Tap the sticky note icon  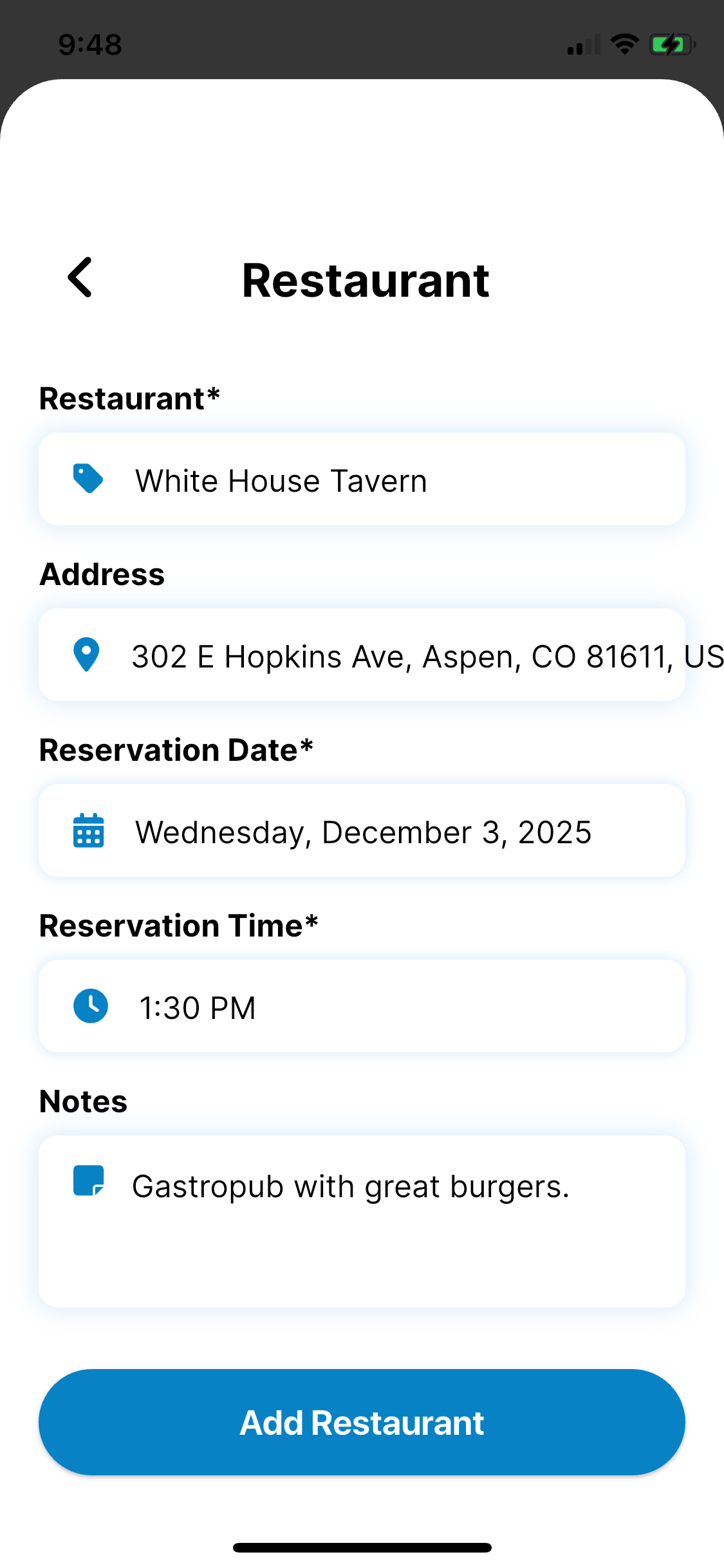click(x=89, y=1181)
